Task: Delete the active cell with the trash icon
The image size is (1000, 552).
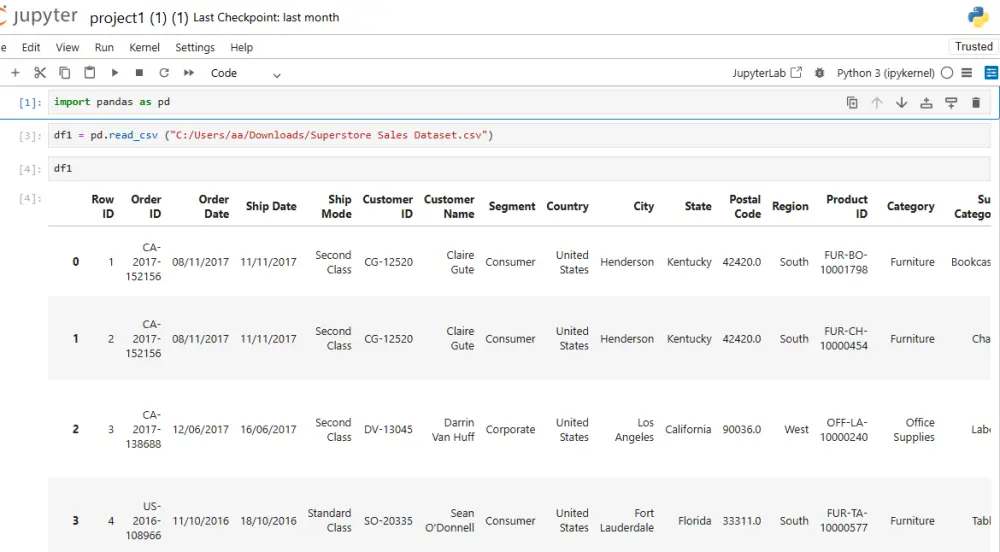Action: pos(976,102)
